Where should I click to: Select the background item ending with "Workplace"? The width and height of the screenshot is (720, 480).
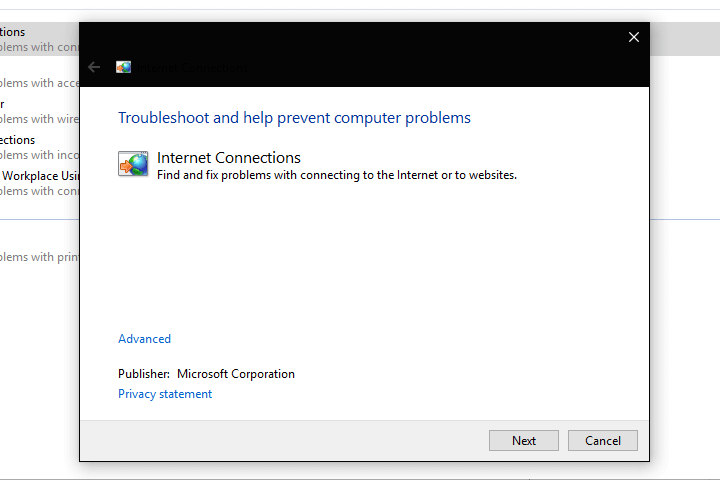tap(40, 176)
